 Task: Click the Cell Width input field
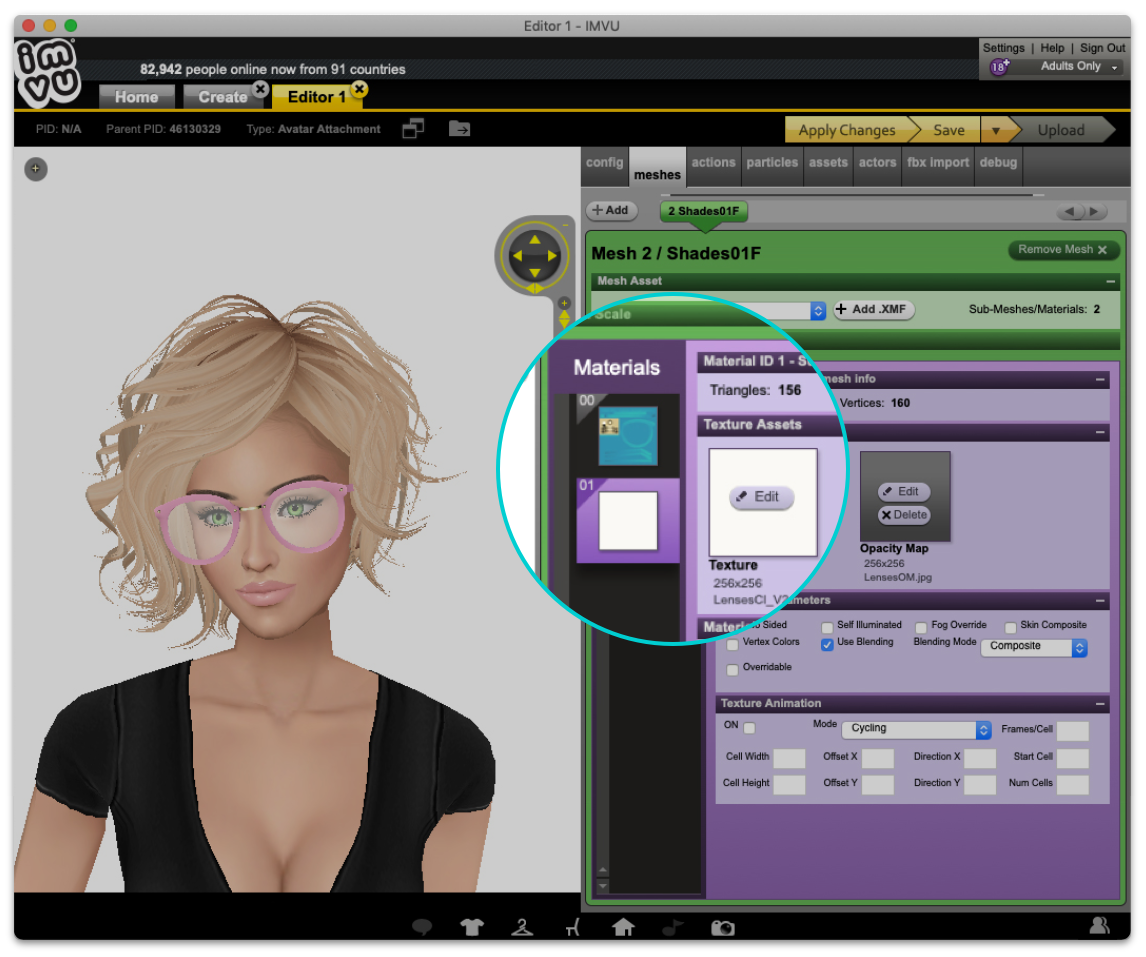click(789, 758)
